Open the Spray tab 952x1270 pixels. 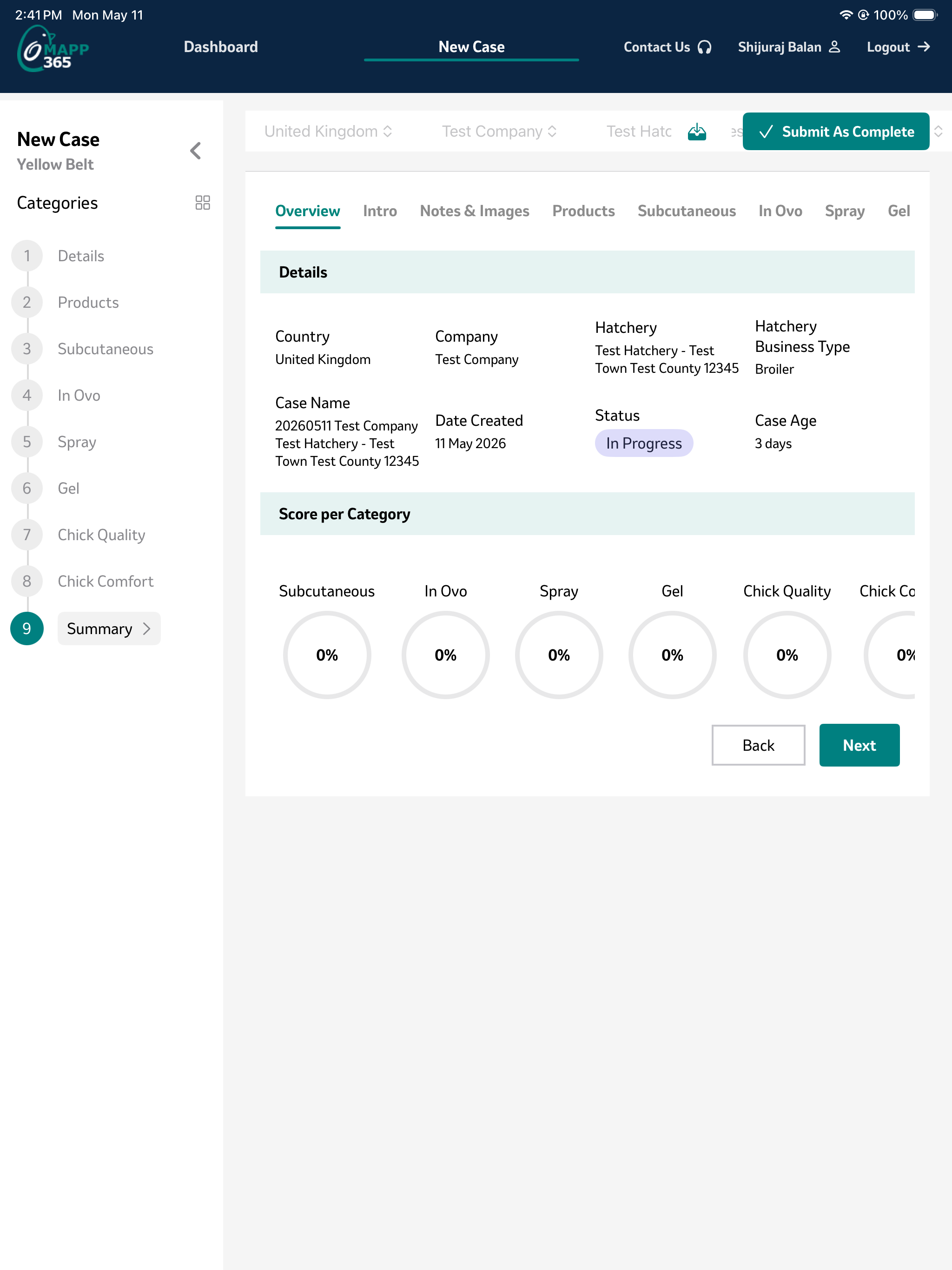coord(844,212)
